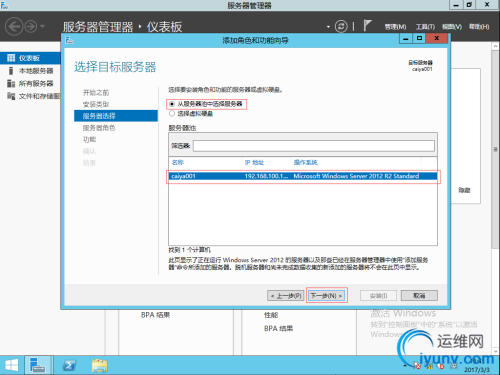Sort by IP 地址 column header
Image resolution: width=500 pixels, height=375 pixels.
(254, 162)
